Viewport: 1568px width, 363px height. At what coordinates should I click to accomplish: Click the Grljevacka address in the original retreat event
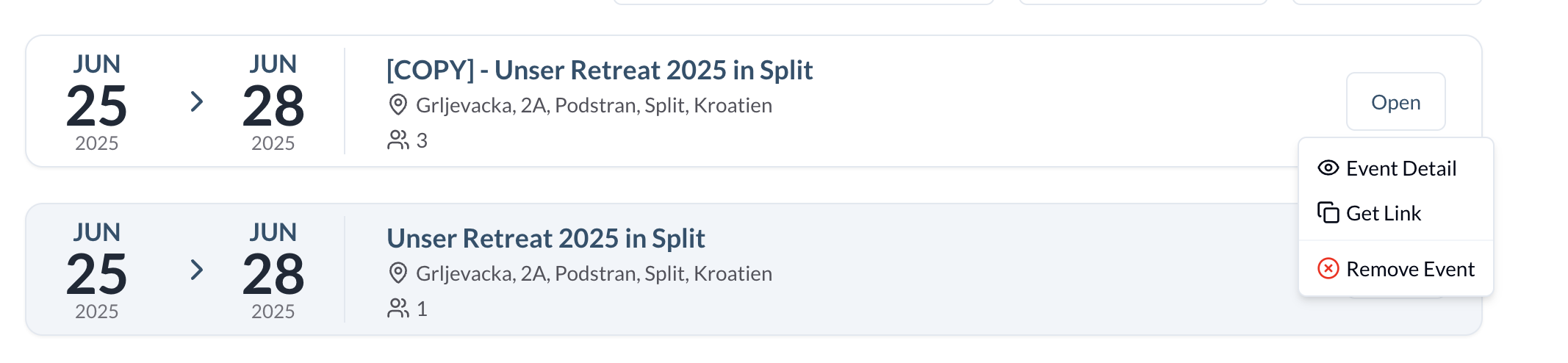click(594, 274)
